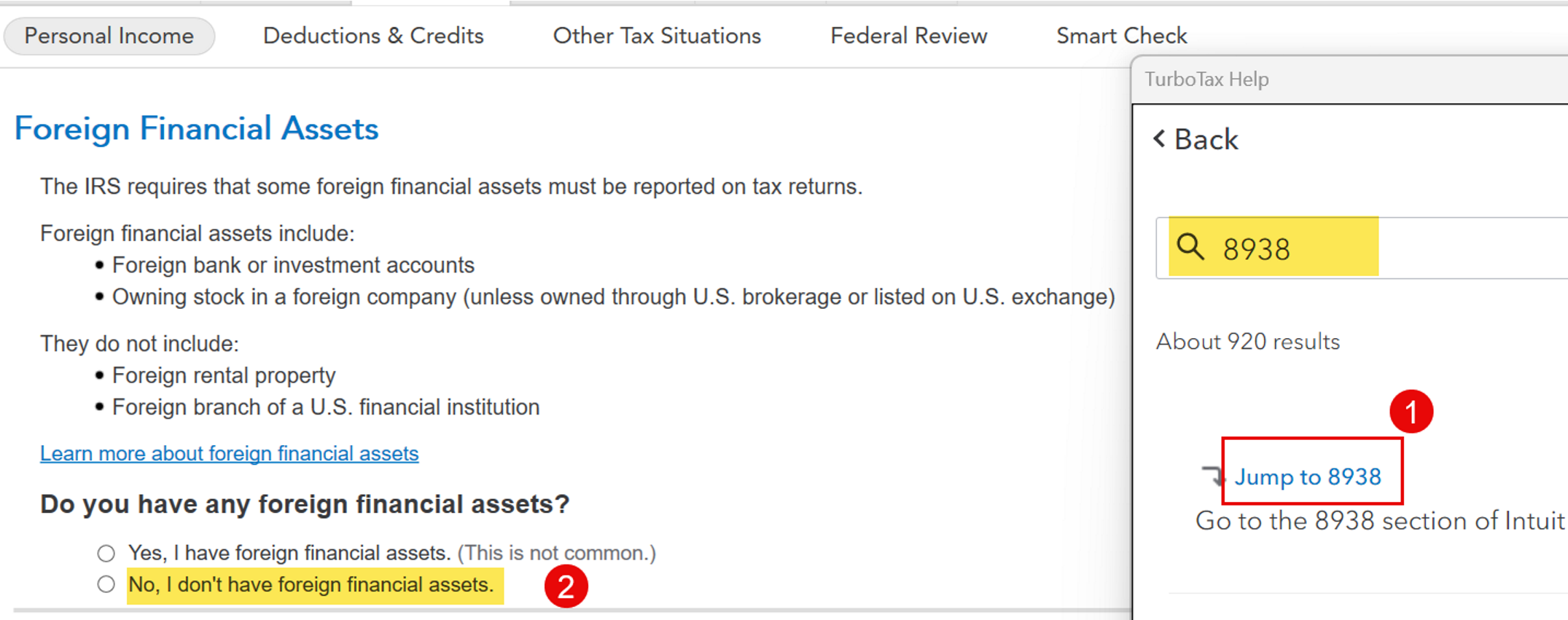
Task: Open Learn more about foreign financial assets link
Action: (229, 453)
